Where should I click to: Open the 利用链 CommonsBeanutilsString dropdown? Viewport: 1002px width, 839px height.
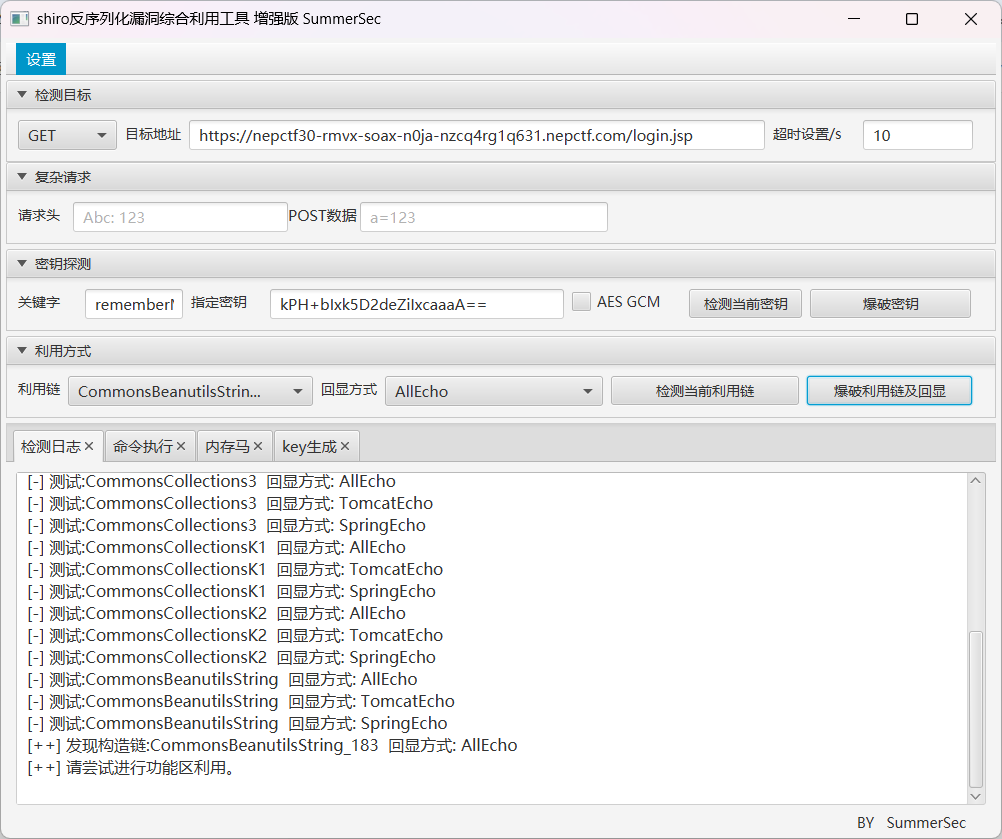(190, 392)
